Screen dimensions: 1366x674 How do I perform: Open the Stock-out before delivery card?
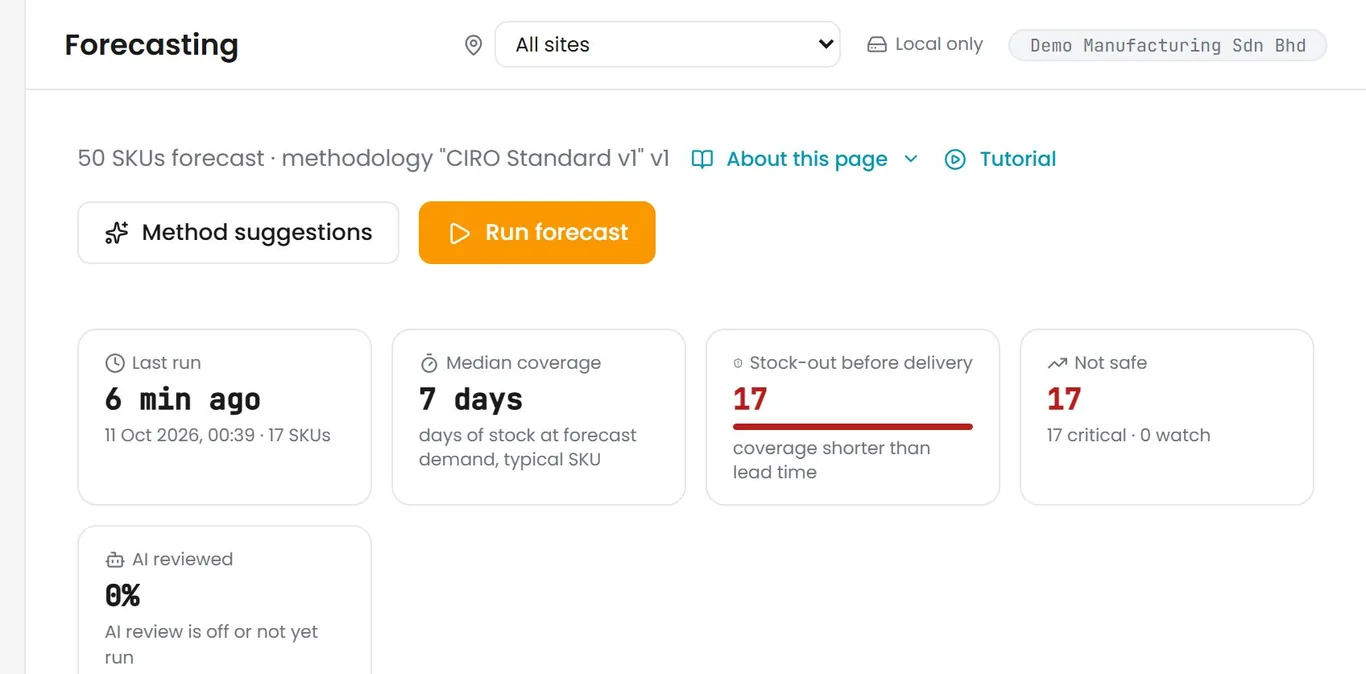coord(853,417)
